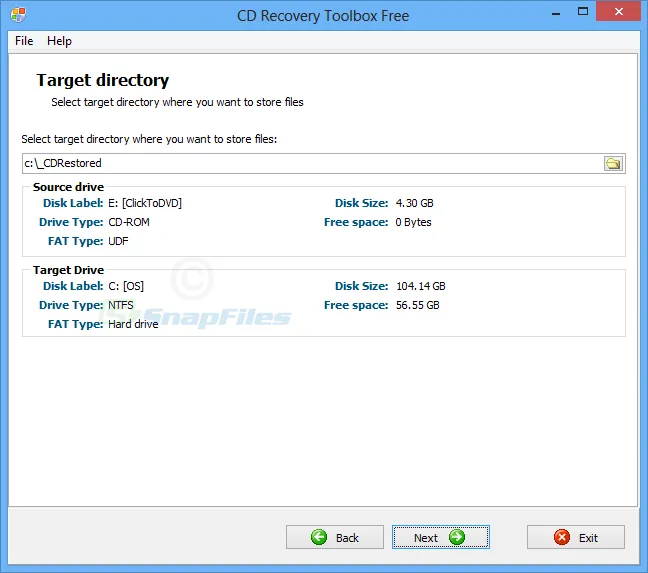
Task: Go to previous step with Back button
Action: (x=335, y=537)
